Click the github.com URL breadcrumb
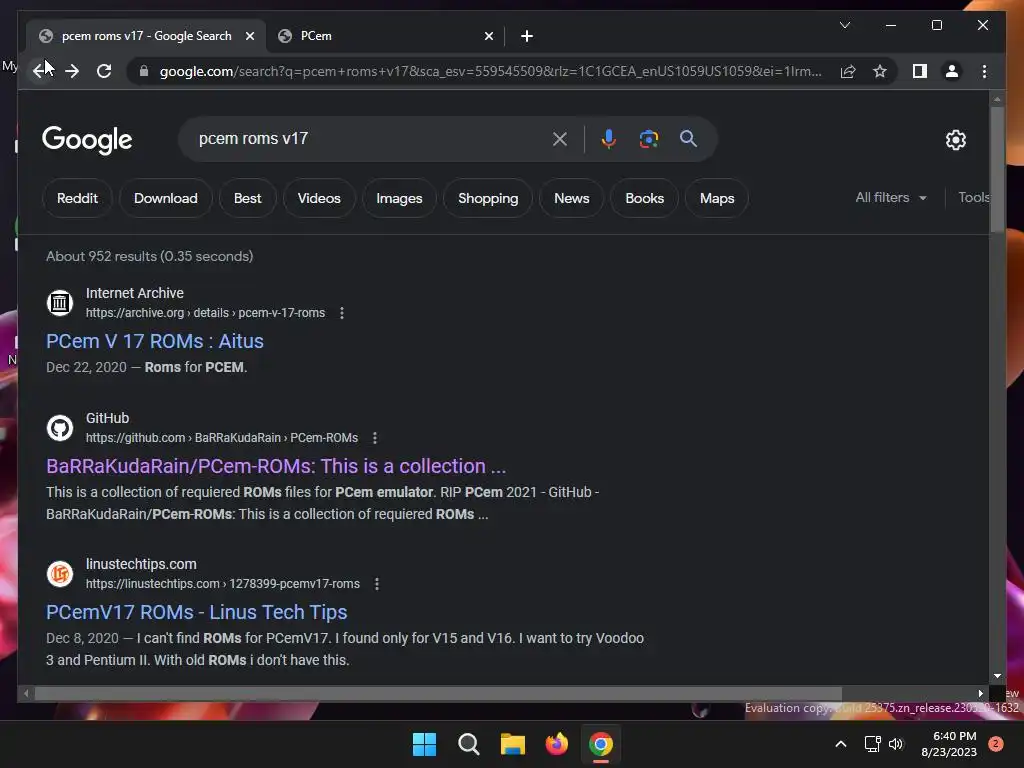The height and width of the screenshot is (768, 1024). point(221,438)
